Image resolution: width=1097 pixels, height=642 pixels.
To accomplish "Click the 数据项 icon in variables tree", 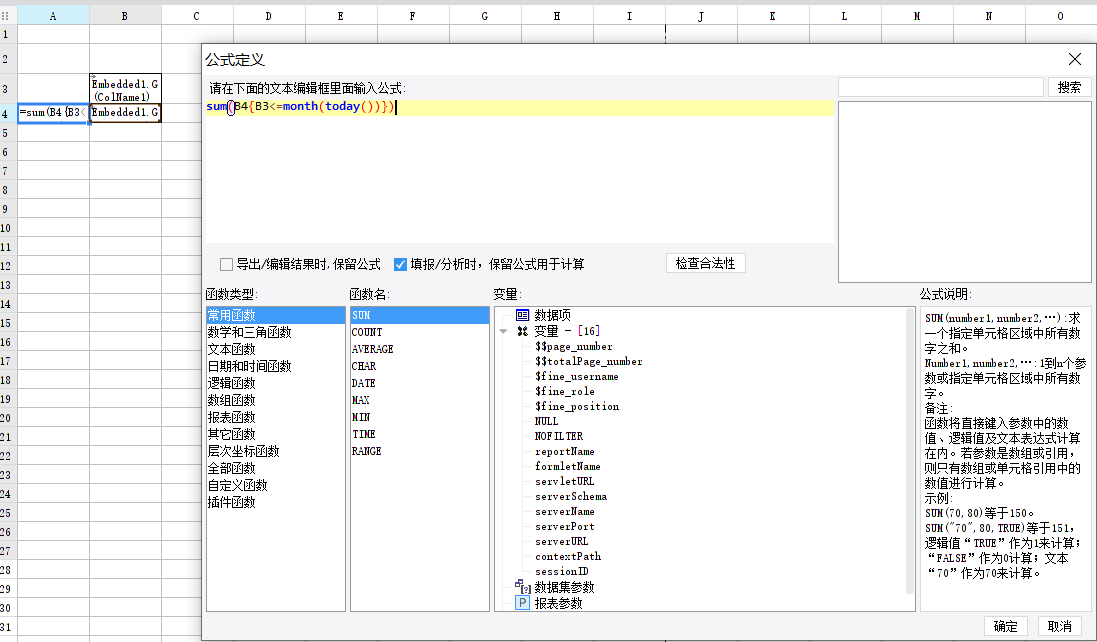I will coord(522,315).
